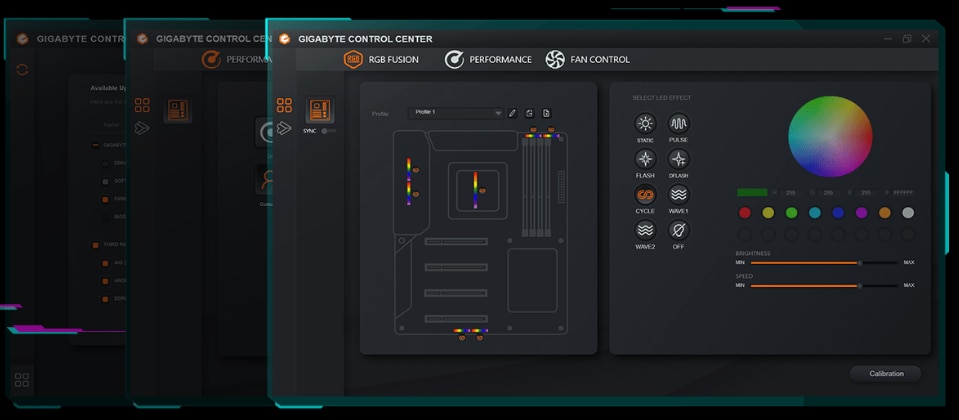Choose the Pulse LED effect
The image size is (959, 420).
tap(679, 124)
